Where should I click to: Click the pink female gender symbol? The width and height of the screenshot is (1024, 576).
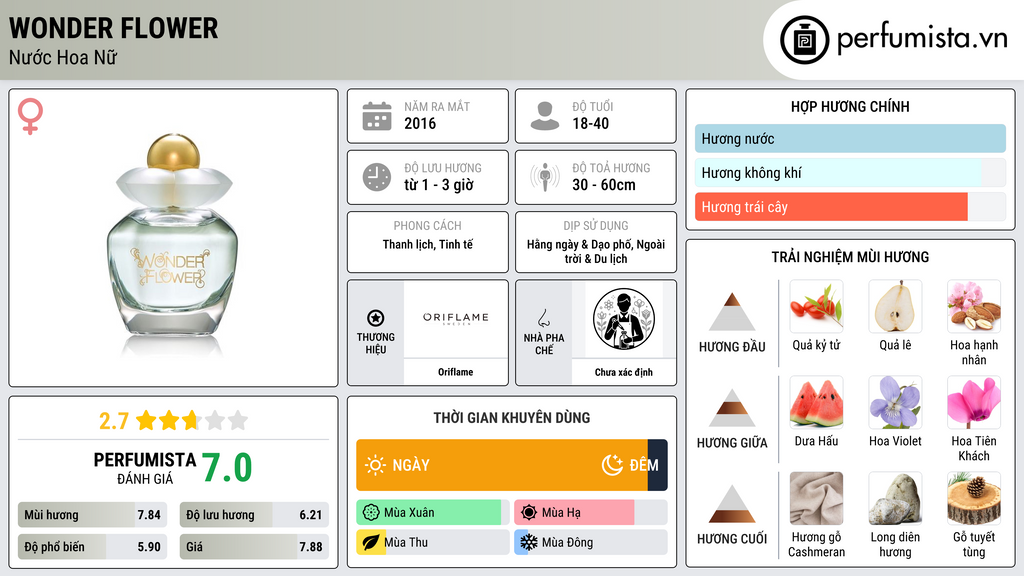tap(30, 116)
